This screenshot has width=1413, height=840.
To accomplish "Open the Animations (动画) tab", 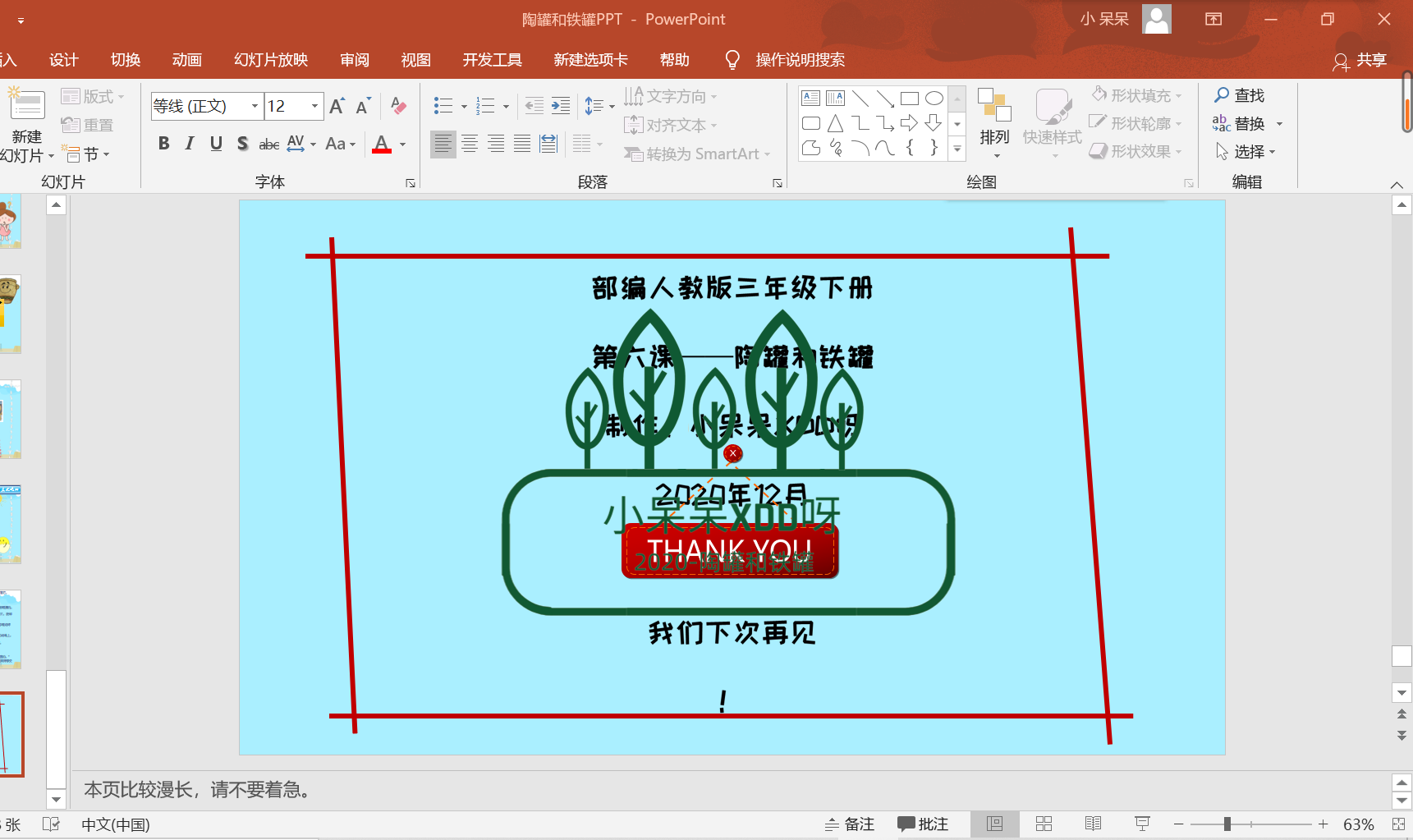I will coord(187,60).
